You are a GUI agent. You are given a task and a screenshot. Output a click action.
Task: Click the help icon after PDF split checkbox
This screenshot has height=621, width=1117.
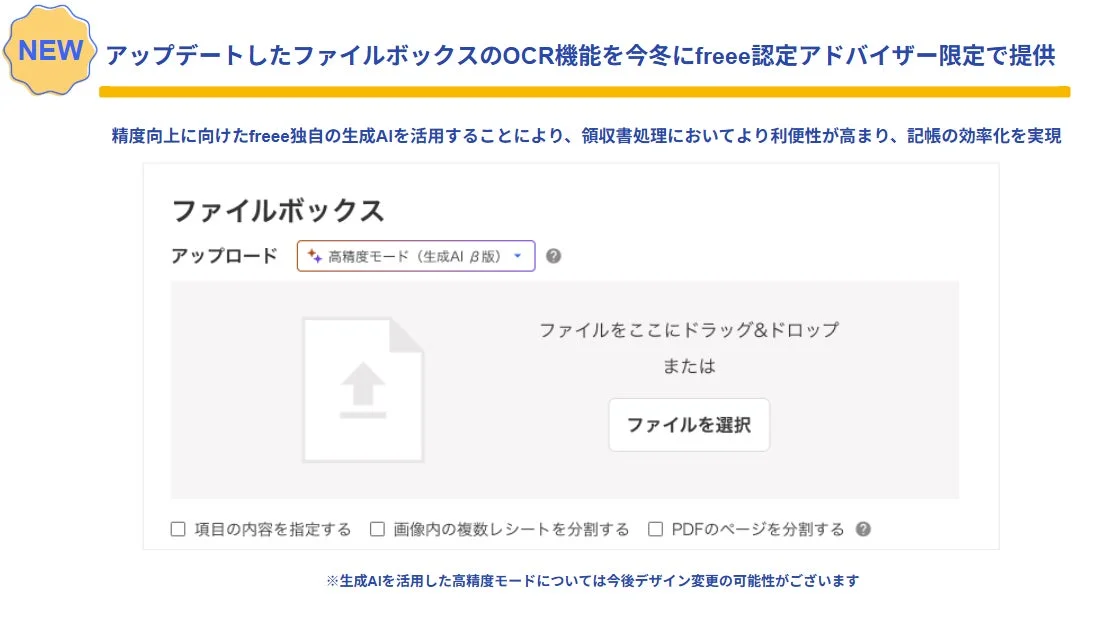(x=864, y=529)
